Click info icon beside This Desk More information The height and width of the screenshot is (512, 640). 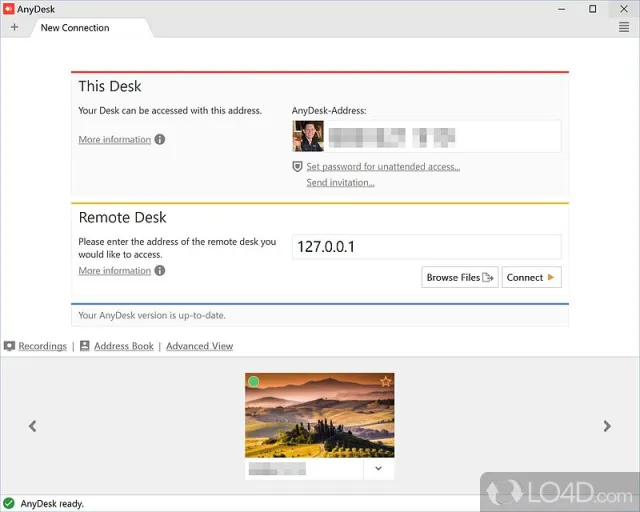point(160,140)
